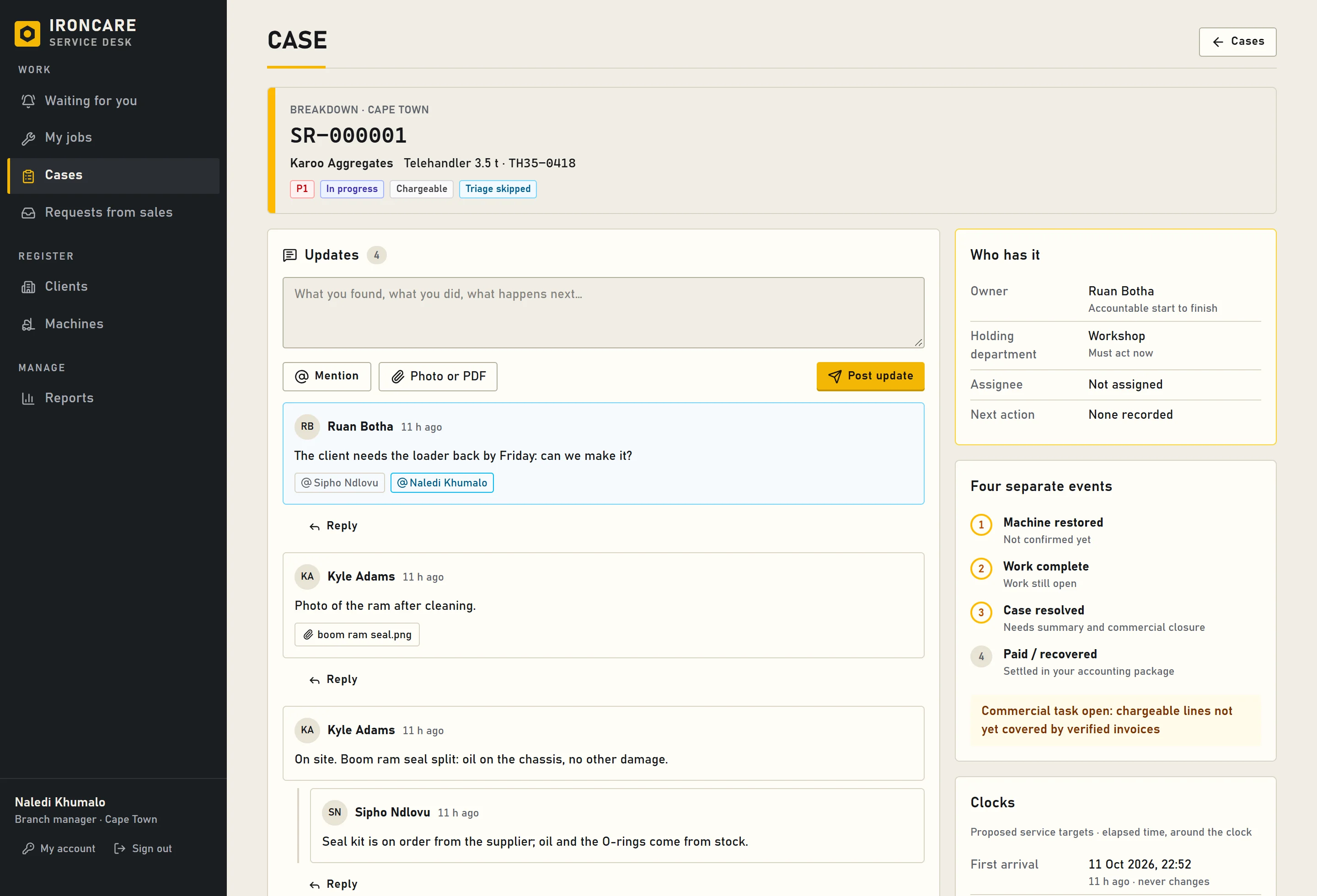The width and height of the screenshot is (1317, 896).
Task: Click the owner name Ruan Botha in Who has it
Action: tap(1121, 291)
